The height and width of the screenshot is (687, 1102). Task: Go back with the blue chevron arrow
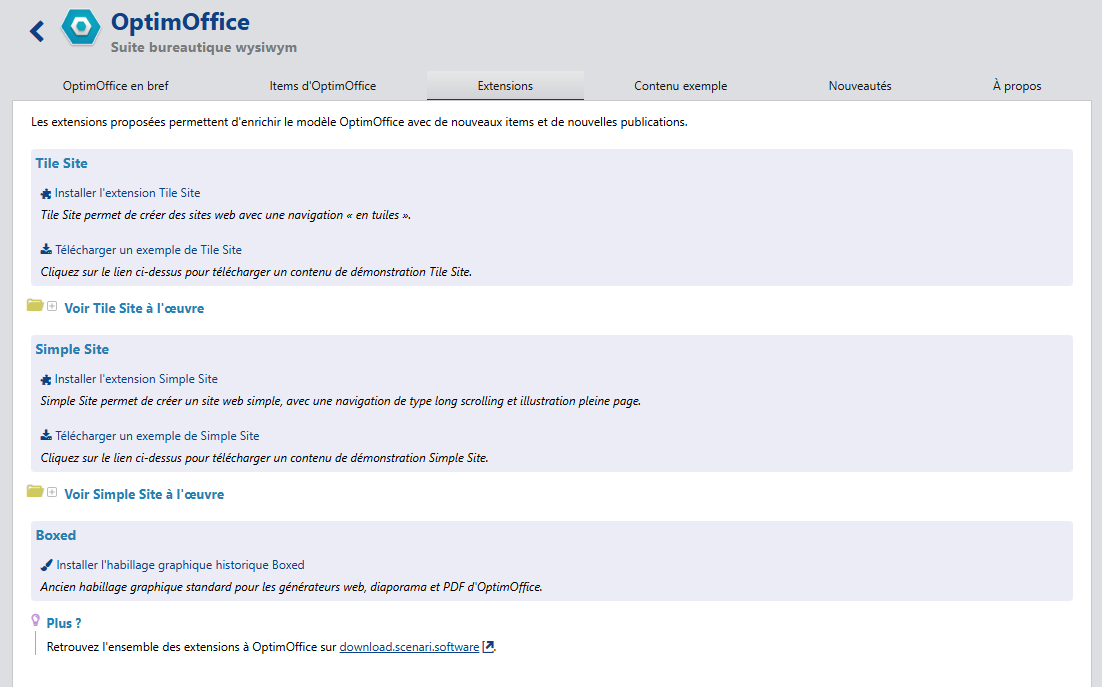37,31
